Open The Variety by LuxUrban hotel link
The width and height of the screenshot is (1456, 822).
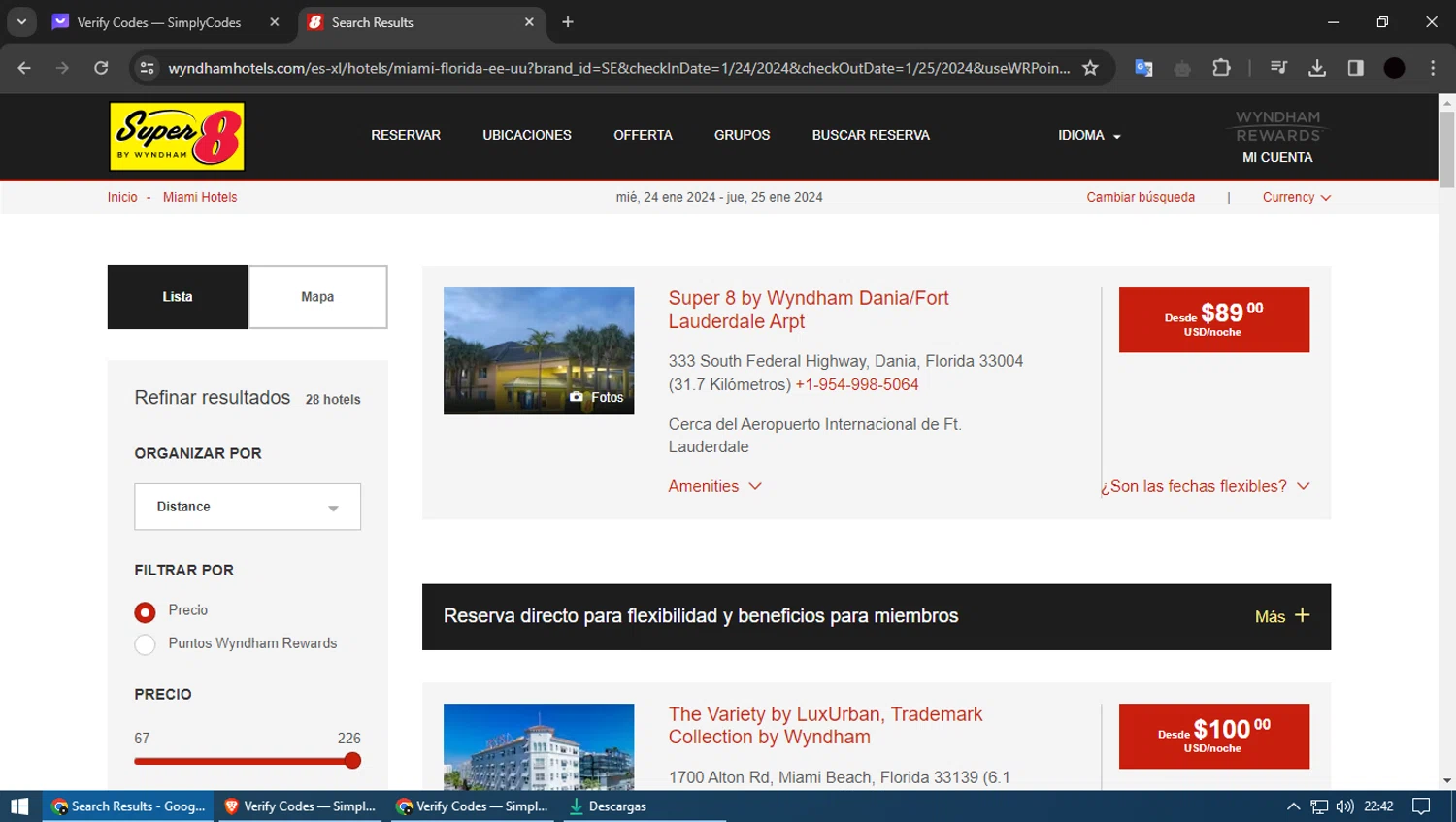coord(825,725)
